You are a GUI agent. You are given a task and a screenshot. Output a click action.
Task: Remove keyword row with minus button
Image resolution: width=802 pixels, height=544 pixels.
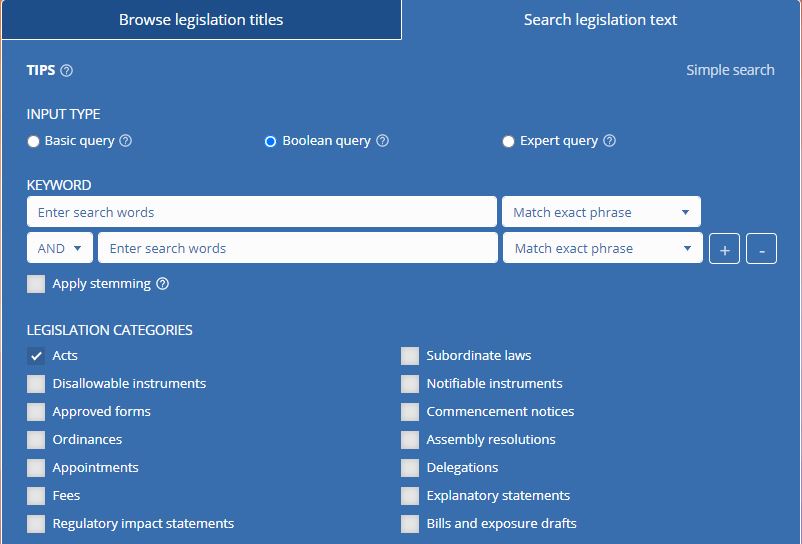click(x=761, y=249)
